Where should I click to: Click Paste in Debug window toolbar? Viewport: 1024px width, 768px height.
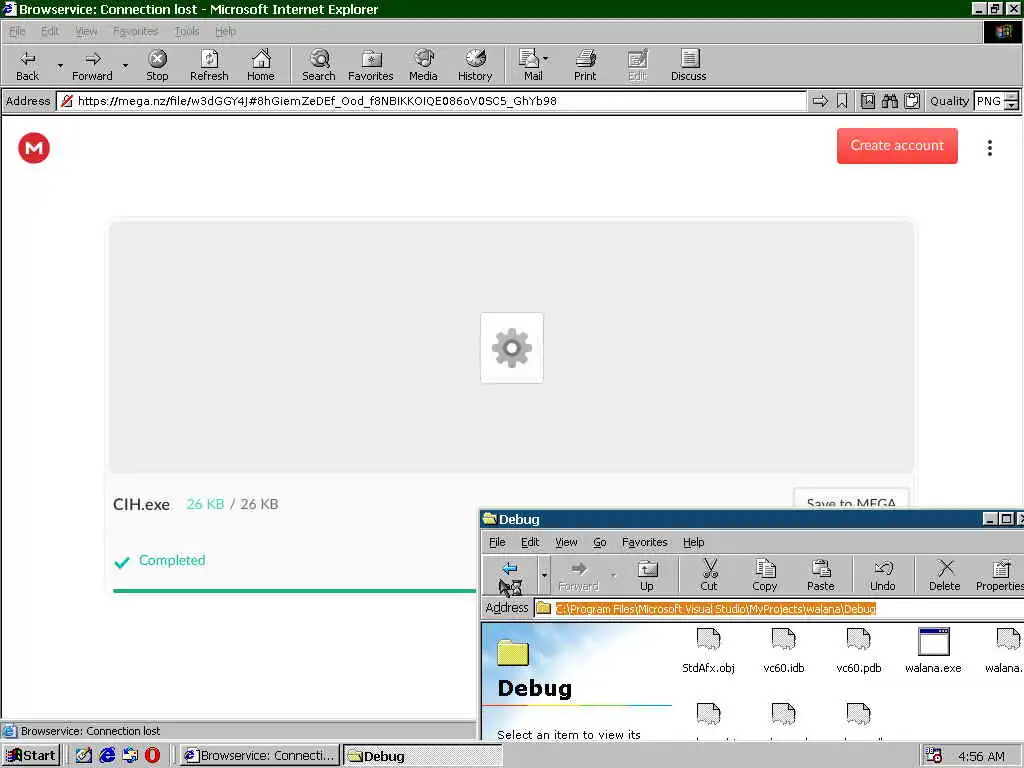point(820,575)
